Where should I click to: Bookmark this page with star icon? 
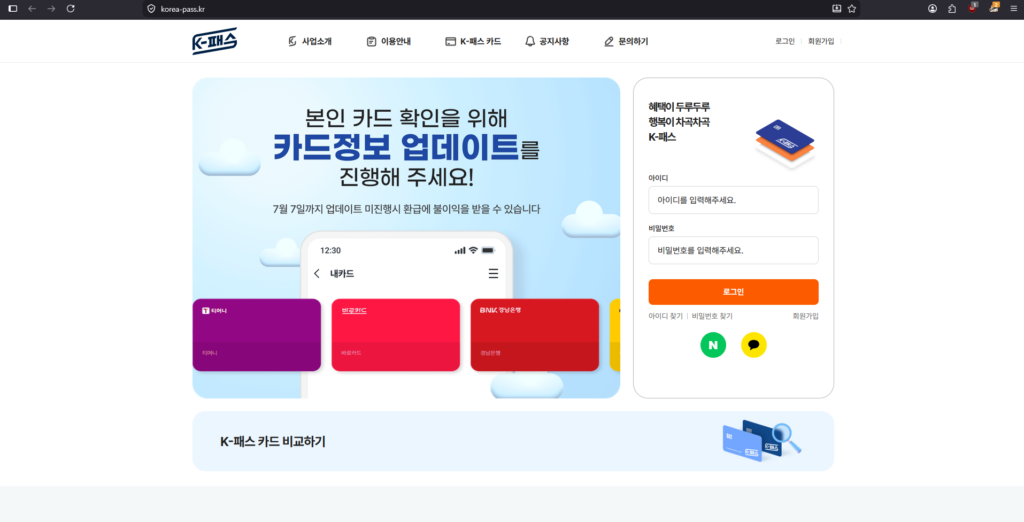(852, 8)
